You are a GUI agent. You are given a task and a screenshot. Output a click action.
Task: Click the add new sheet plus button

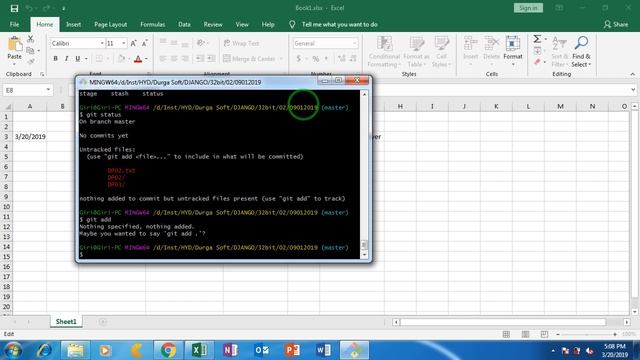[x=102, y=322]
